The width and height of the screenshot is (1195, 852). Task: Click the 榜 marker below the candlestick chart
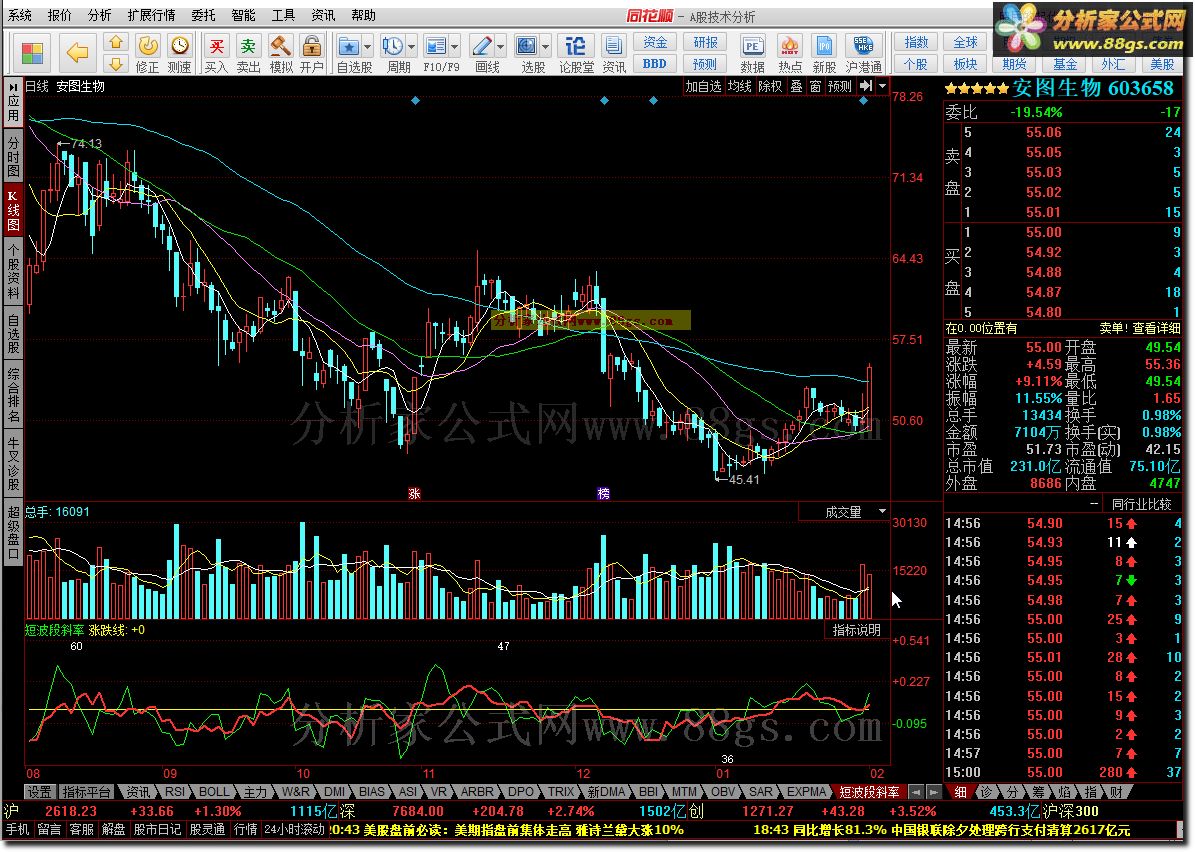[603, 494]
